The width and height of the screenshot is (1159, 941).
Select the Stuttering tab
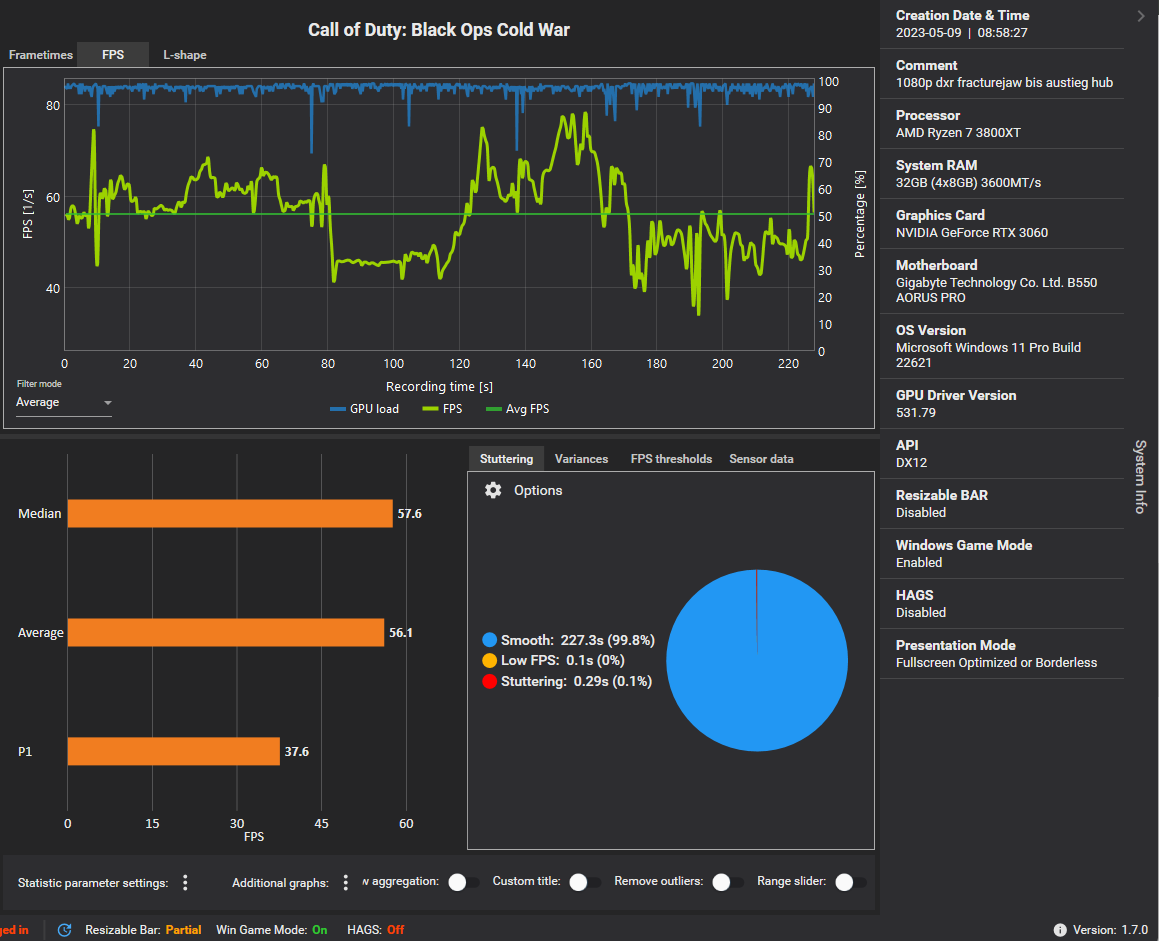(x=506, y=459)
